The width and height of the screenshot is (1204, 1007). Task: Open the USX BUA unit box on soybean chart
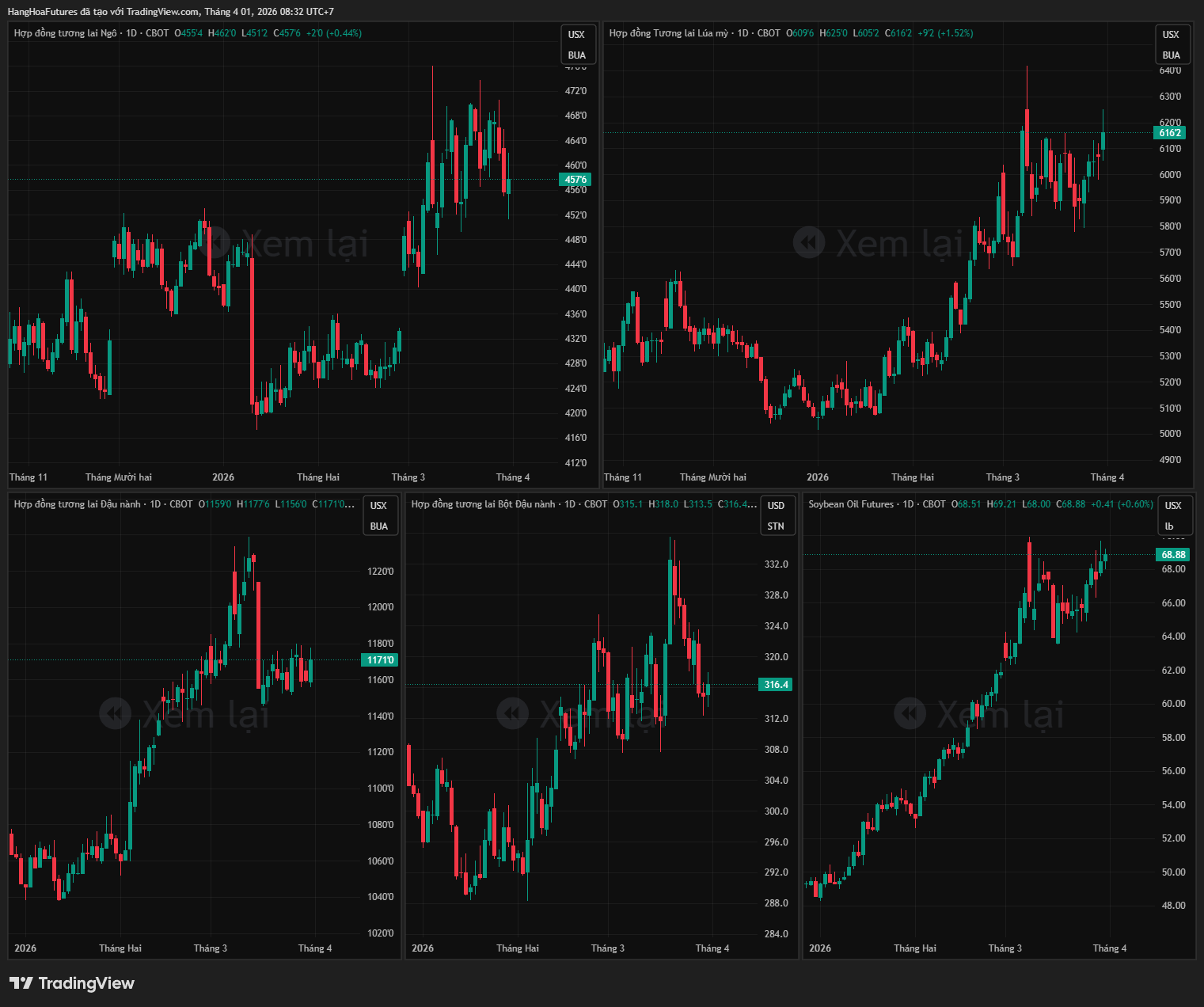378,516
